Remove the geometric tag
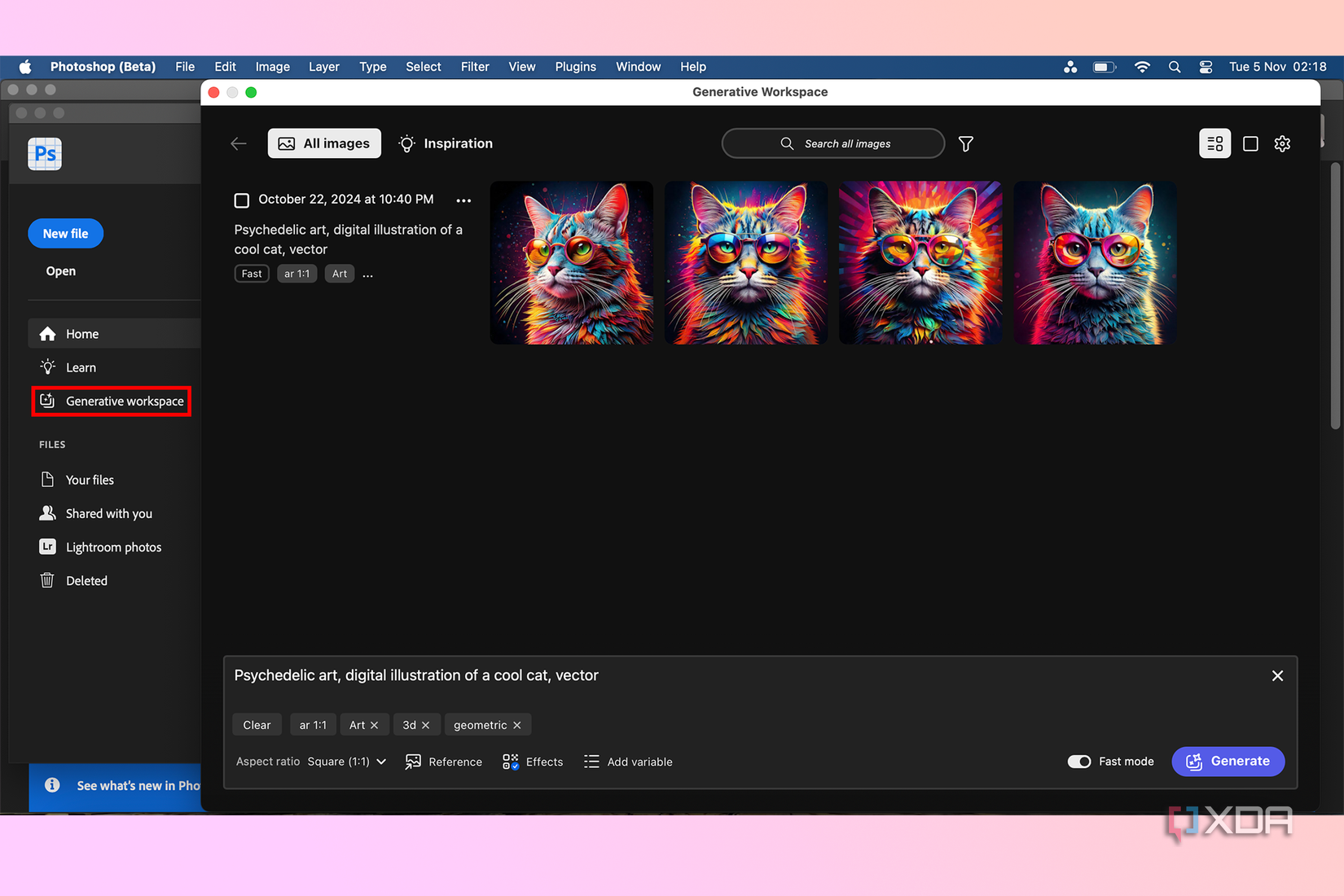The image size is (1344, 896). [516, 724]
